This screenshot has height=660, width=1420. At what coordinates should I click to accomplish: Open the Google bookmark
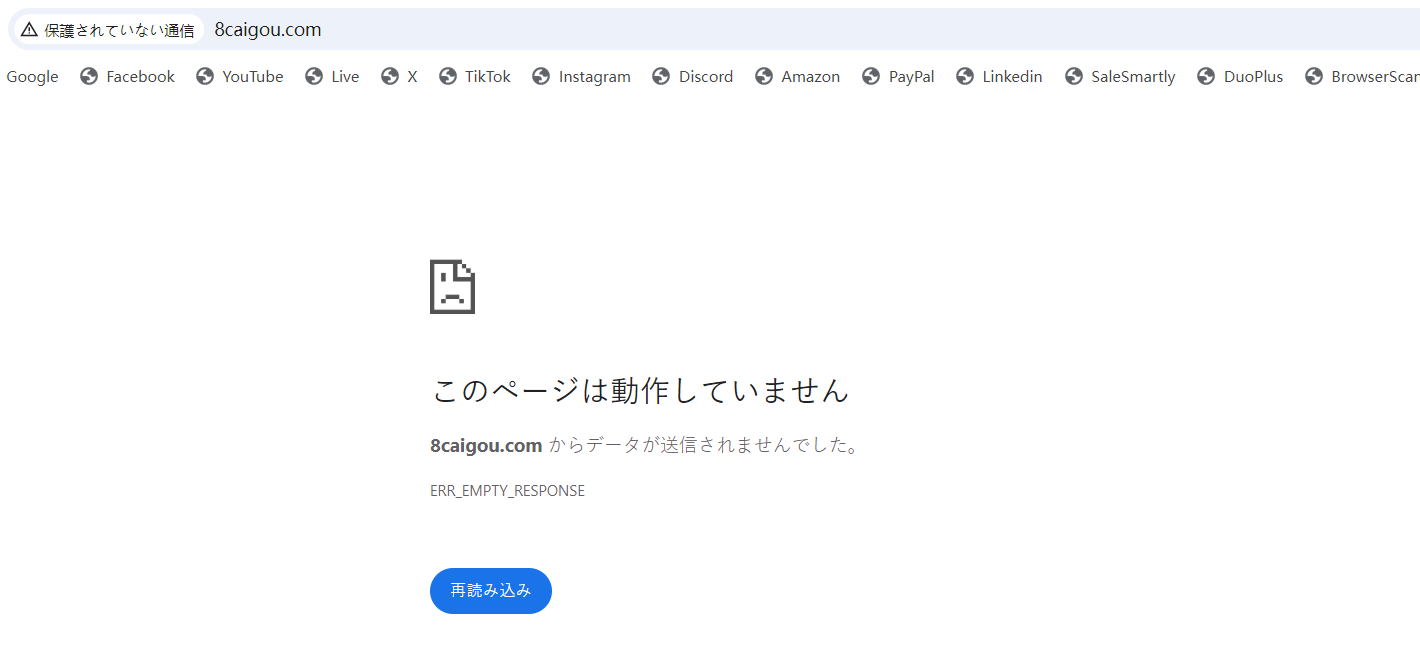(x=31, y=77)
